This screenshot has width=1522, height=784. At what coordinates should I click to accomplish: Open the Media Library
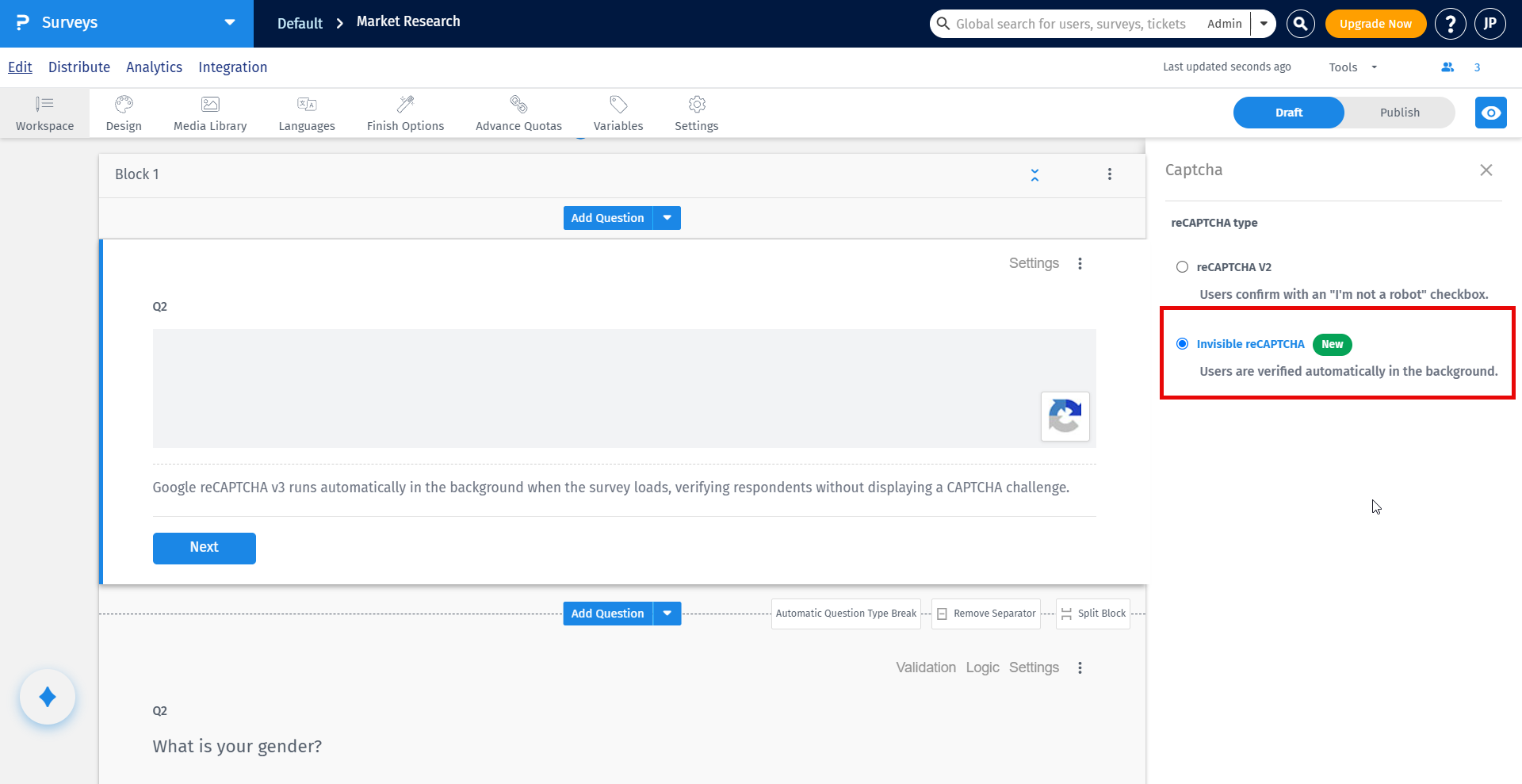pyautogui.click(x=210, y=113)
